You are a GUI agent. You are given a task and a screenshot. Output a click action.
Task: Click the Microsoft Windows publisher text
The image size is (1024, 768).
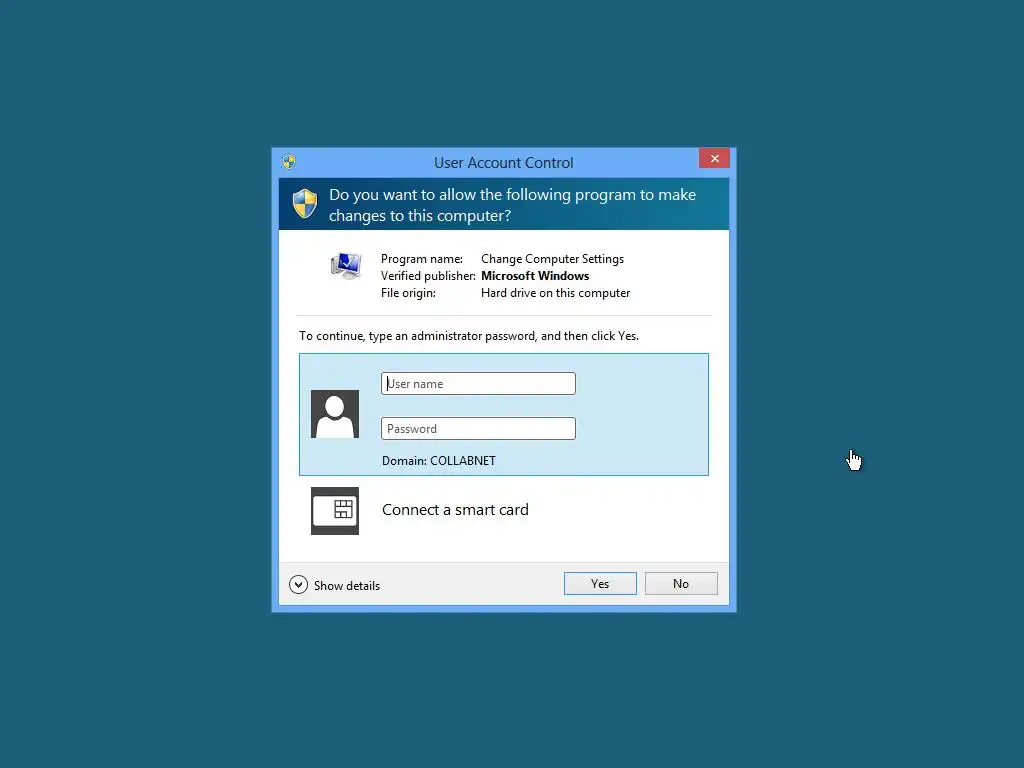(535, 276)
